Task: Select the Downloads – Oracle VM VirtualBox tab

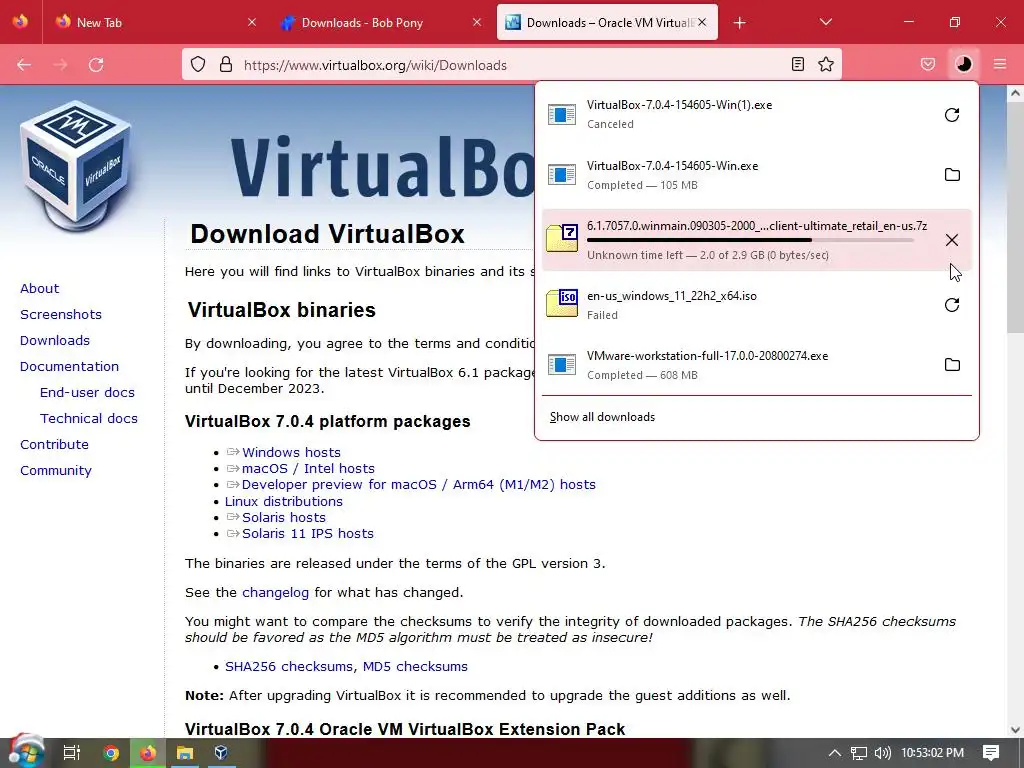Action: (x=607, y=22)
